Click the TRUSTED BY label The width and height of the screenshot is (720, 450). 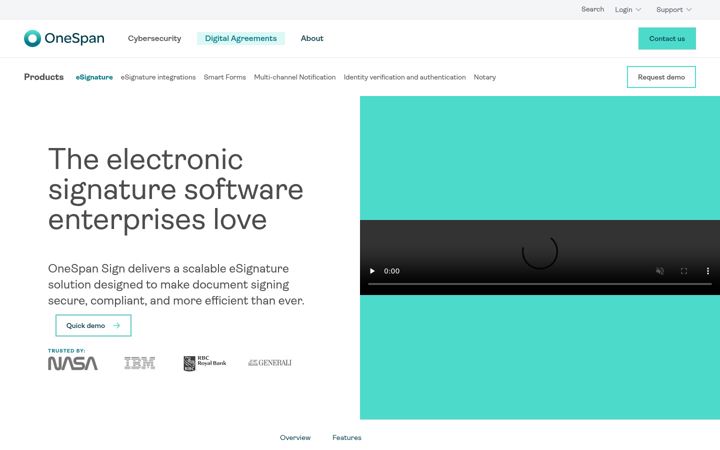67,351
